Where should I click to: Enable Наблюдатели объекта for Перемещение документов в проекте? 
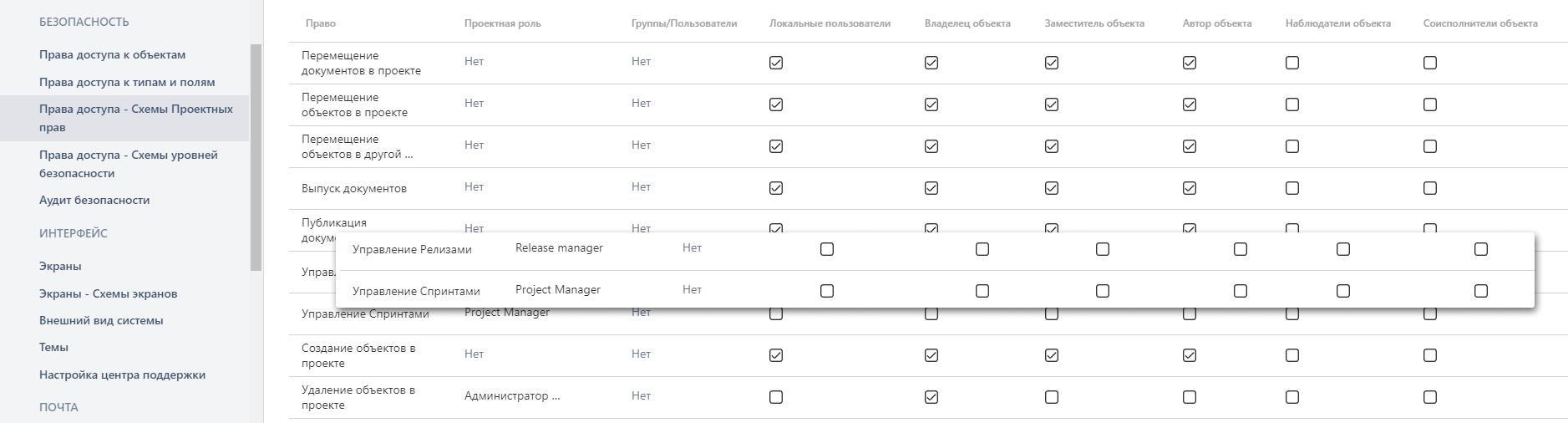[x=1292, y=63]
